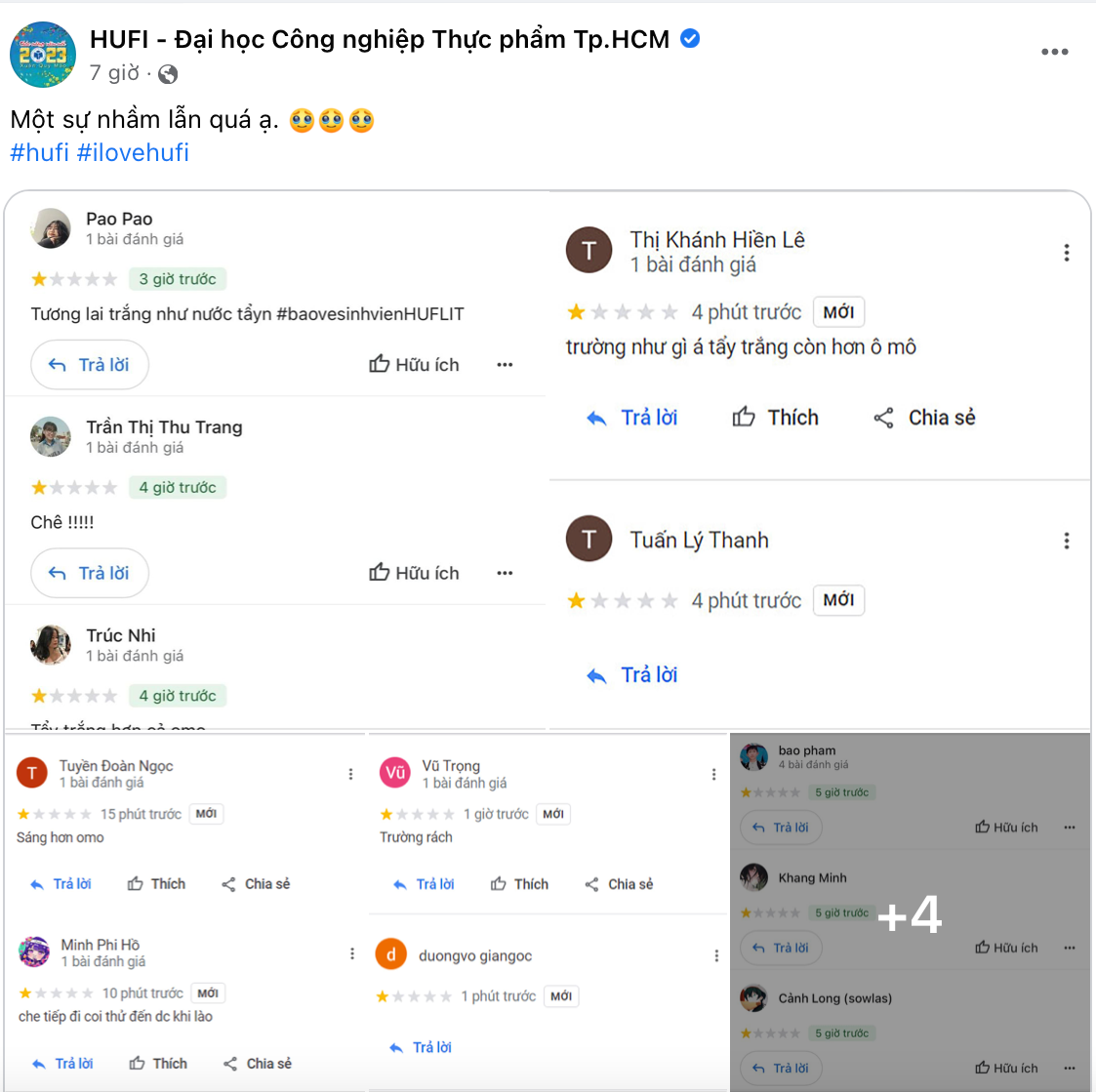Click the Thích thumbs-up on Tuyền Đoàn Ngọc's review
Screen dimensions: 1096x1092
(x=136, y=884)
